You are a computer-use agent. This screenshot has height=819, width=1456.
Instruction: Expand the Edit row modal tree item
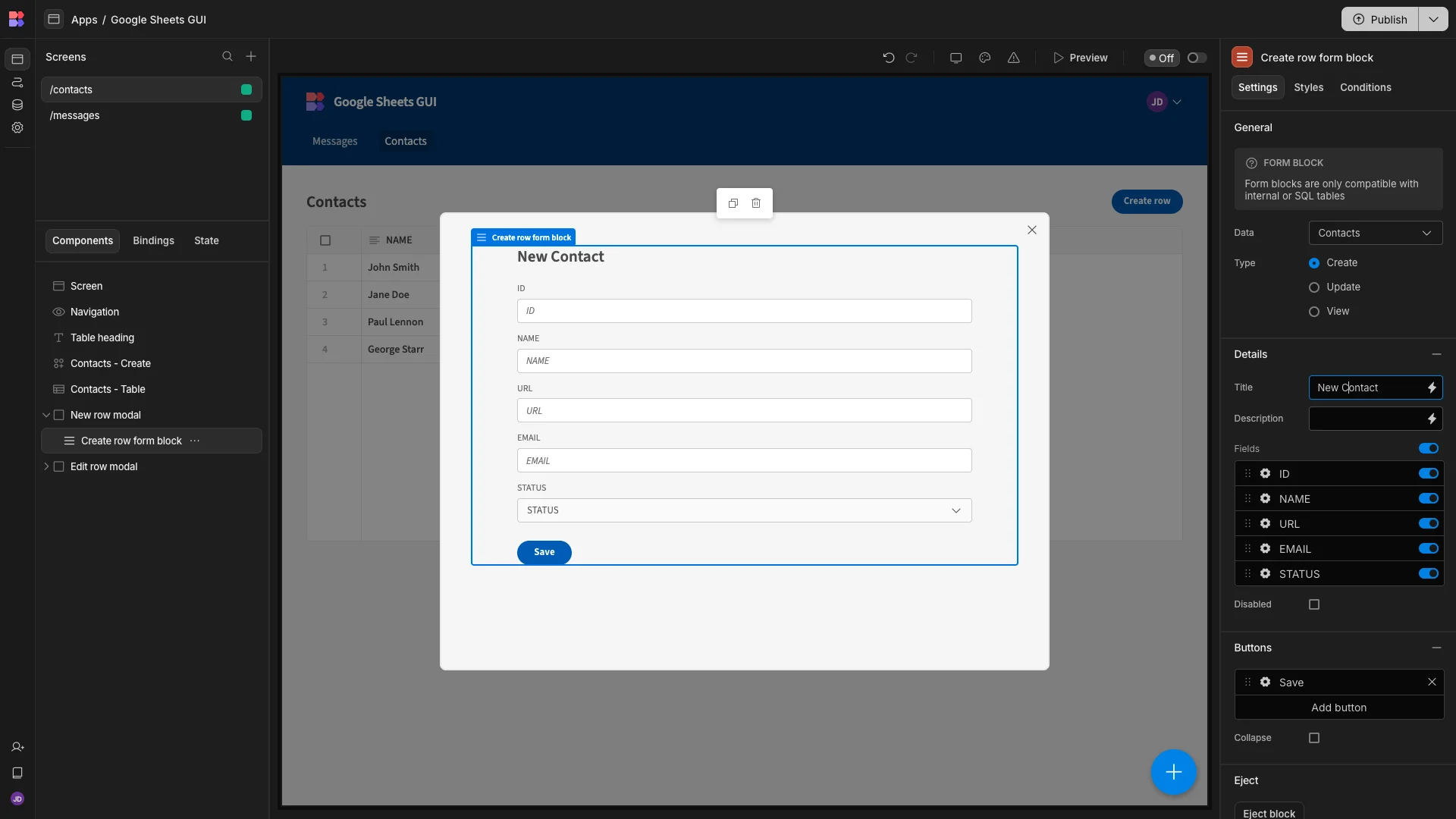46,466
